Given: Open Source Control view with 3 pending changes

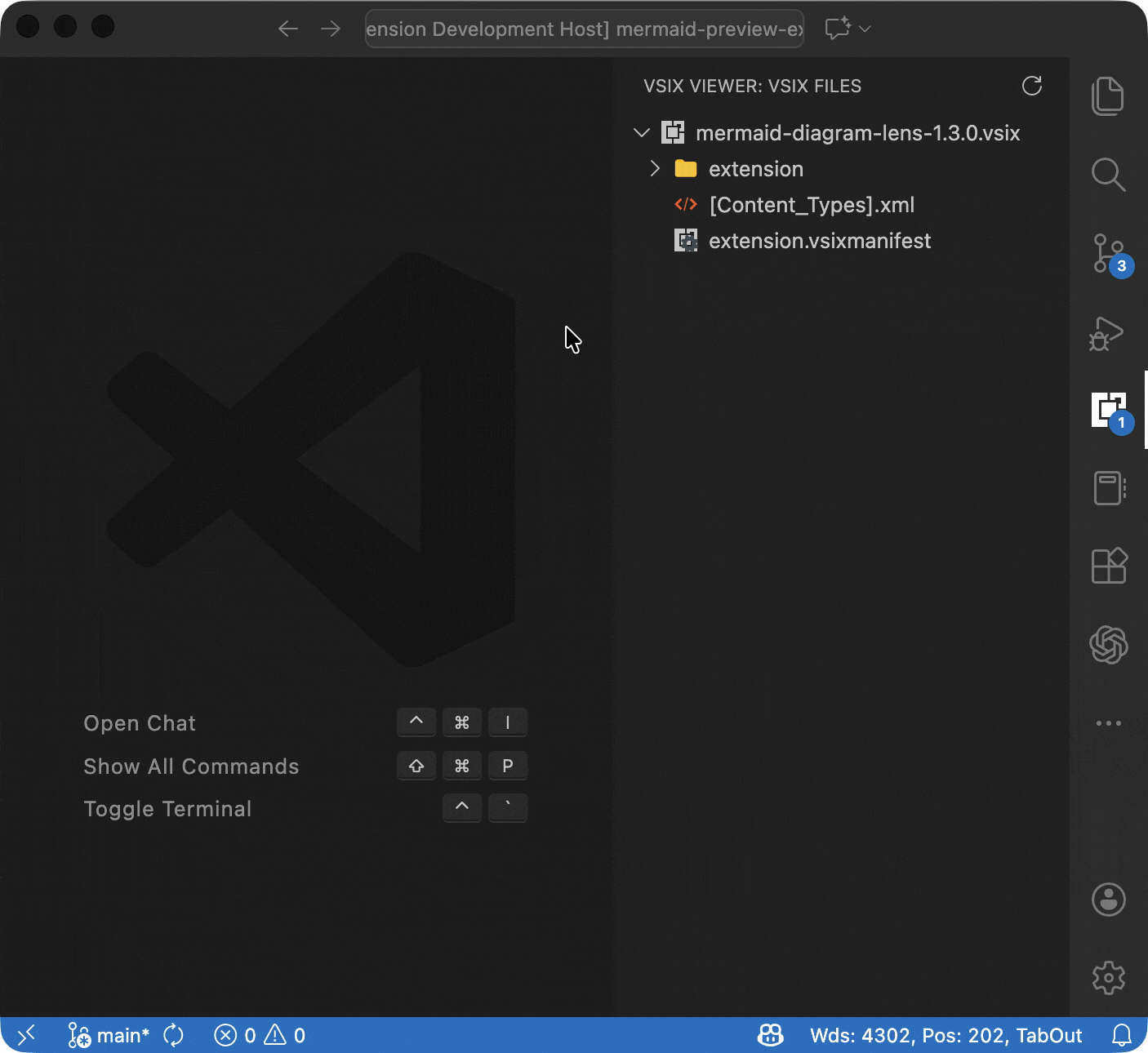Looking at the screenshot, I should pyautogui.click(x=1108, y=254).
